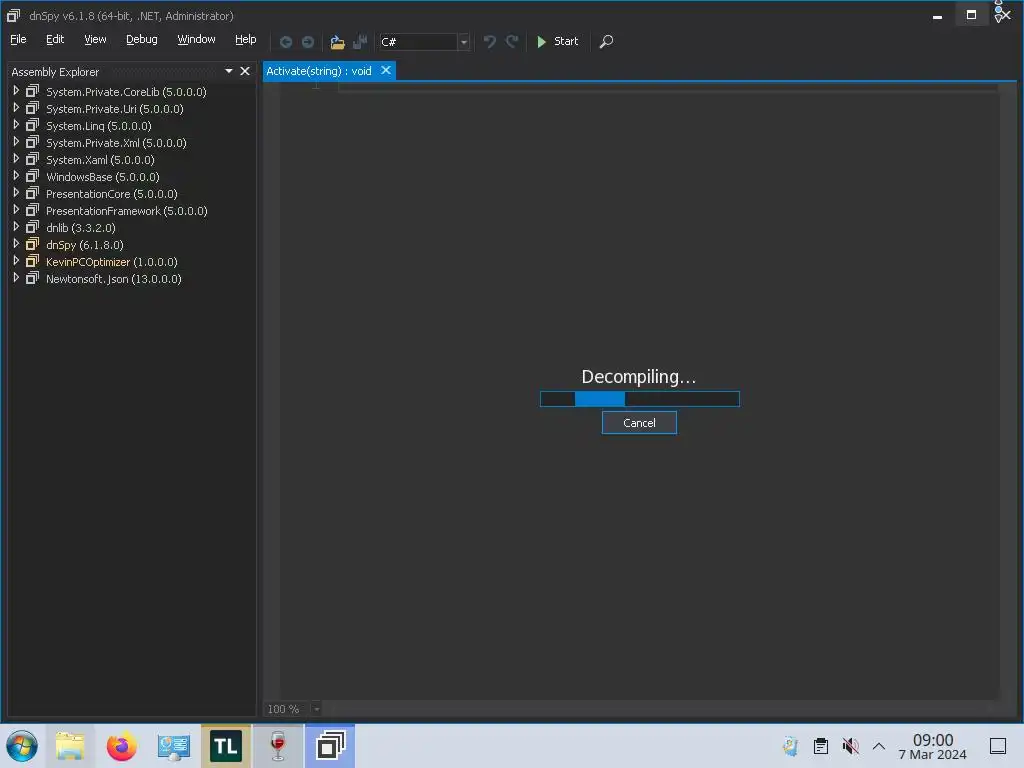Click the muted volume tray icon
This screenshot has height=768, width=1024.
click(850, 746)
